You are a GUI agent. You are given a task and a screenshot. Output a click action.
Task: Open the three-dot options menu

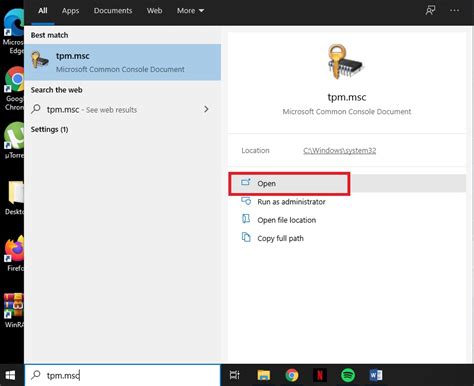(x=454, y=11)
